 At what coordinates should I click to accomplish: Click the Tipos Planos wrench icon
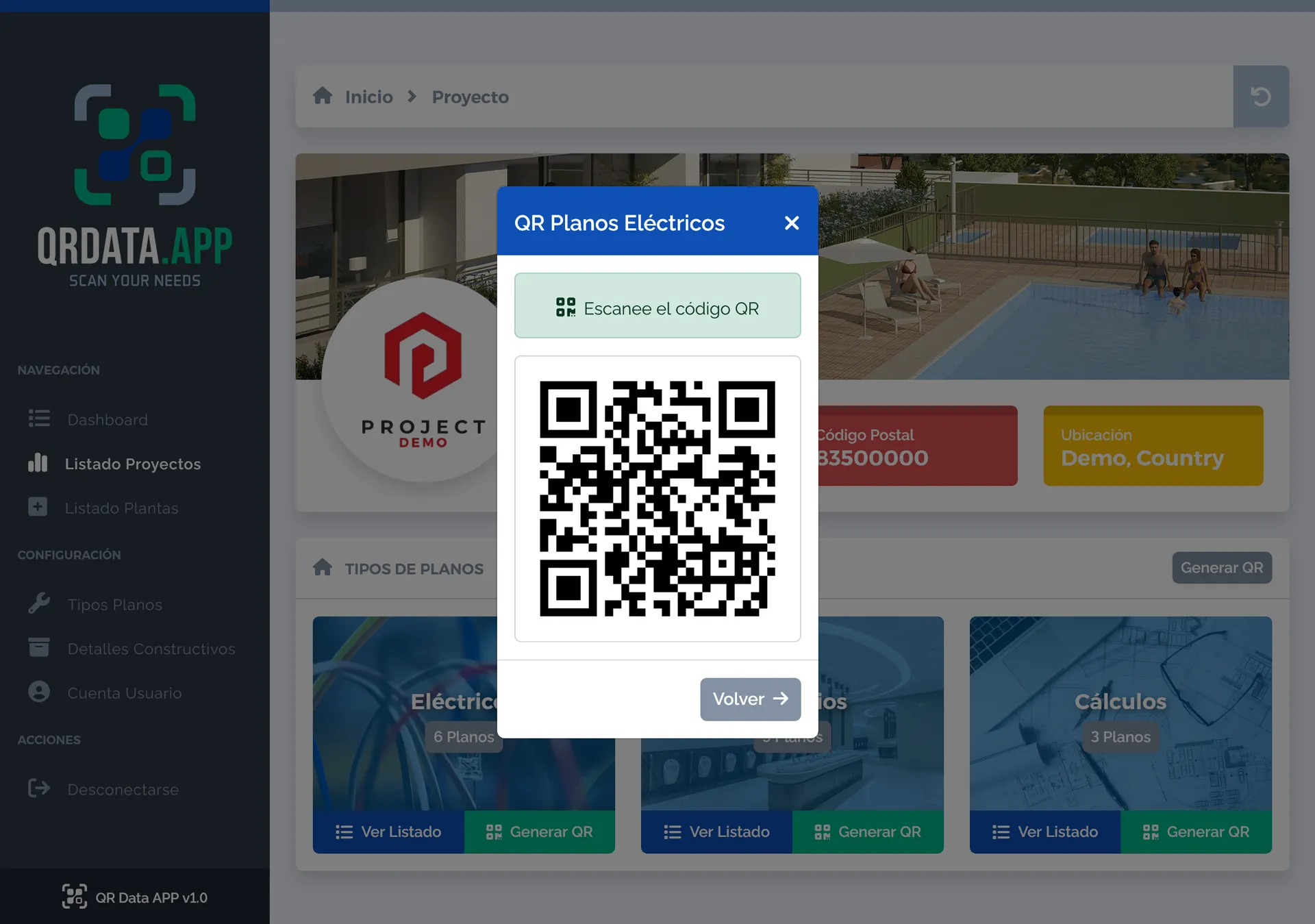39,603
